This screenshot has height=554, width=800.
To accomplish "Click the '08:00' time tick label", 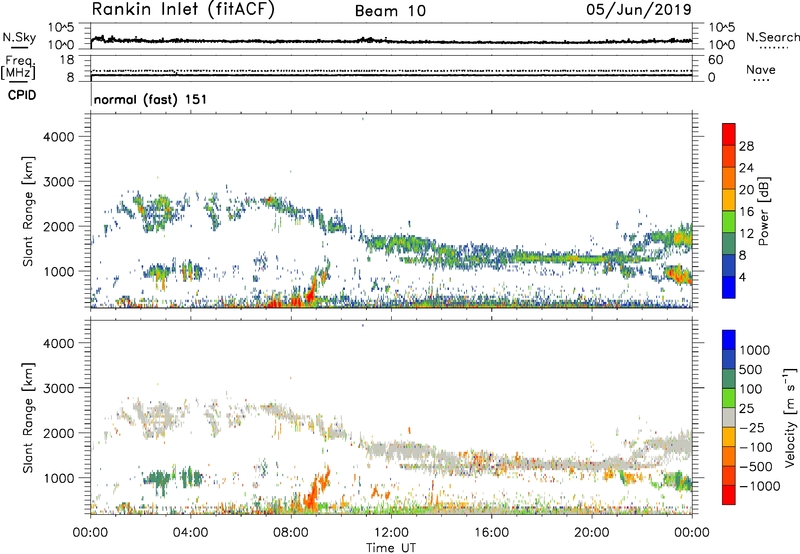I will (x=291, y=533).
